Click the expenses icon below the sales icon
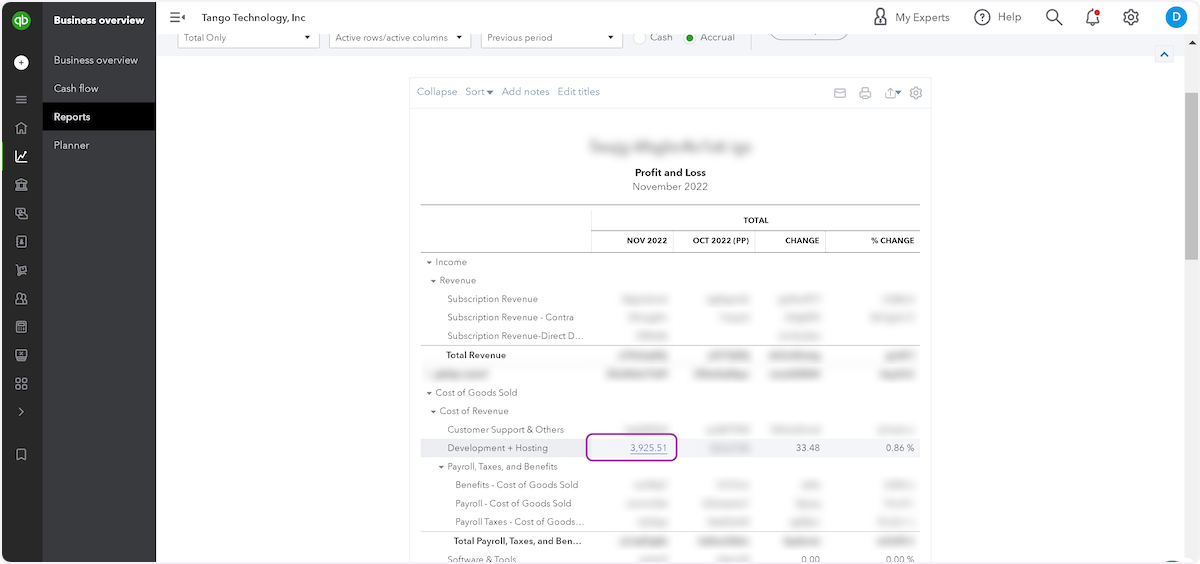Image resolution: width=1200 pixels, height=564 pixels. coord(21,241)
